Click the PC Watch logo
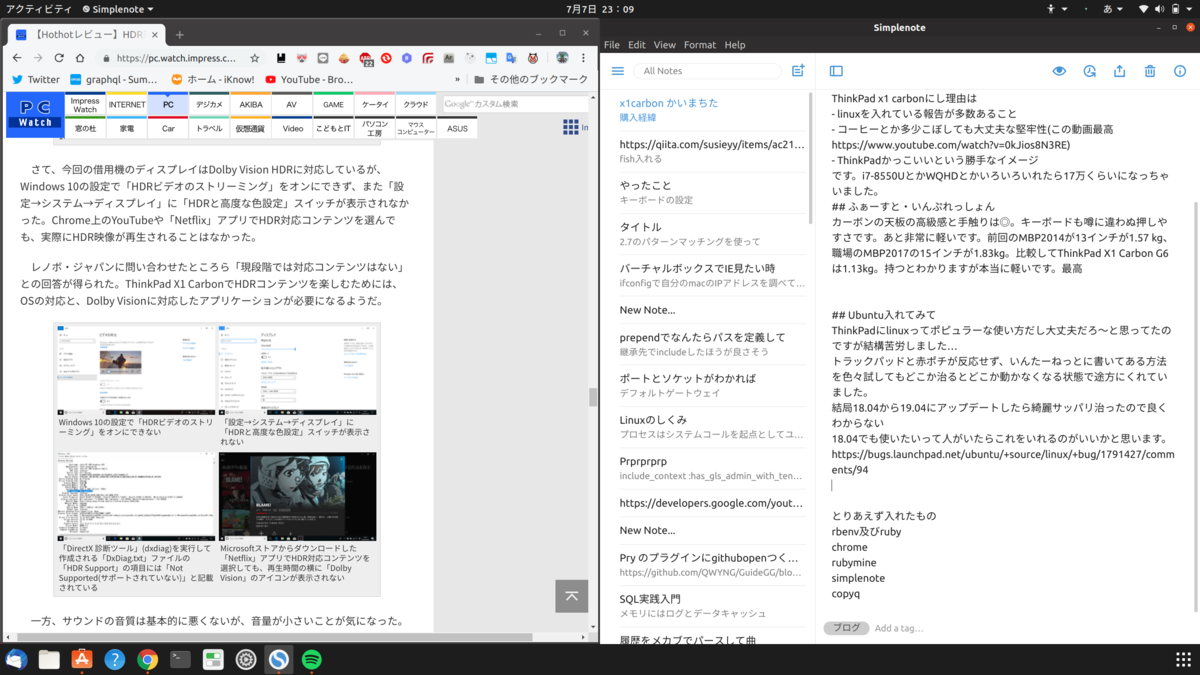Viewport: 1200px width, 675px height. (x=35, y=114)
